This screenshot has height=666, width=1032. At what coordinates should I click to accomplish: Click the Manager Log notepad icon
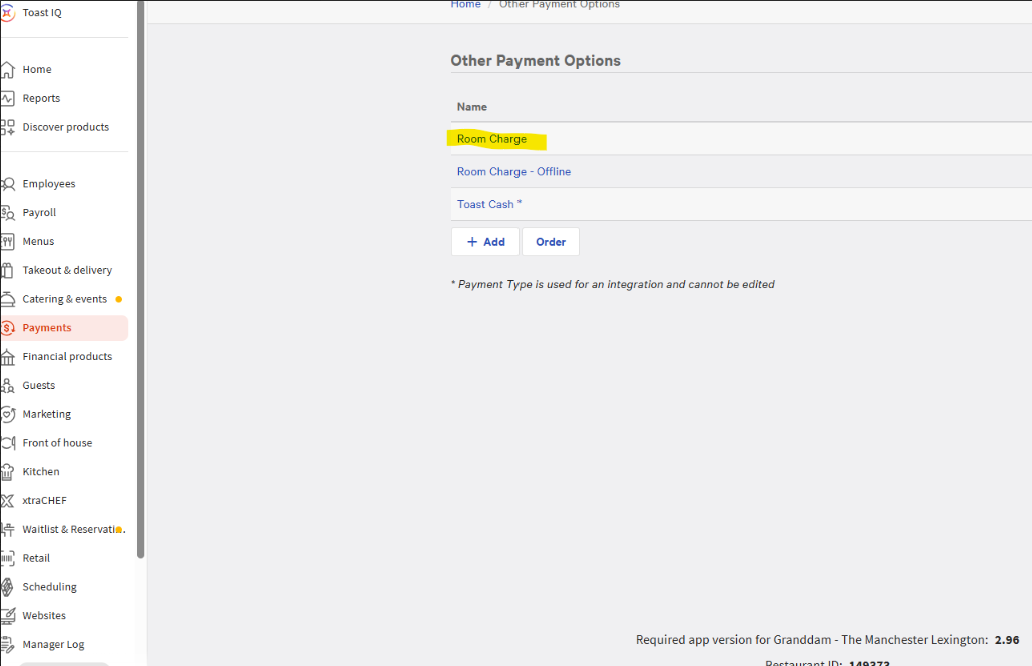click(x=7, y=644)
